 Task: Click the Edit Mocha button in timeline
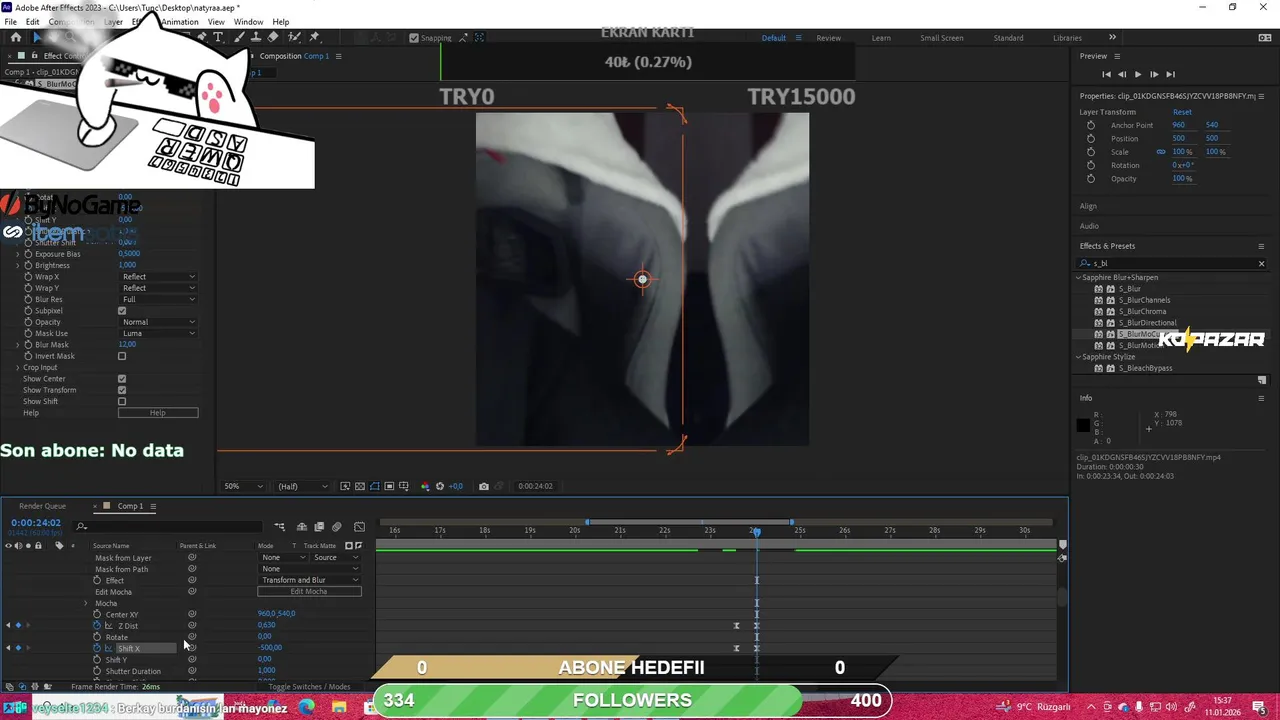(309, 591)
